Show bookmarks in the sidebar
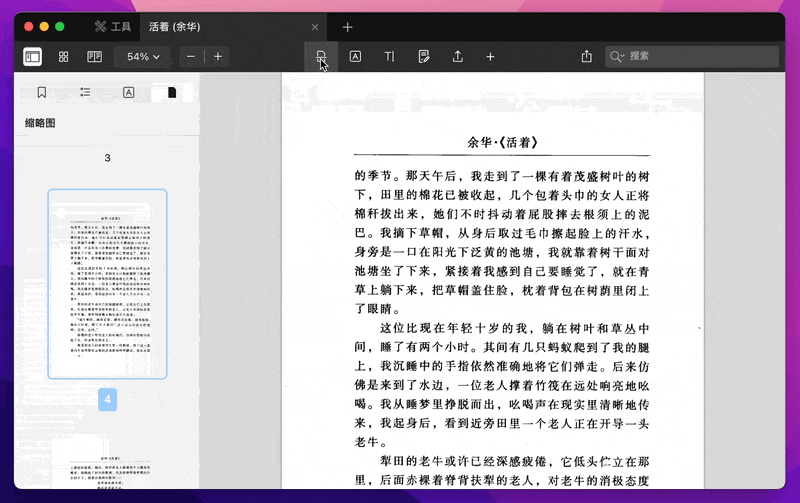The image size is (800, 503). (42, 92)
